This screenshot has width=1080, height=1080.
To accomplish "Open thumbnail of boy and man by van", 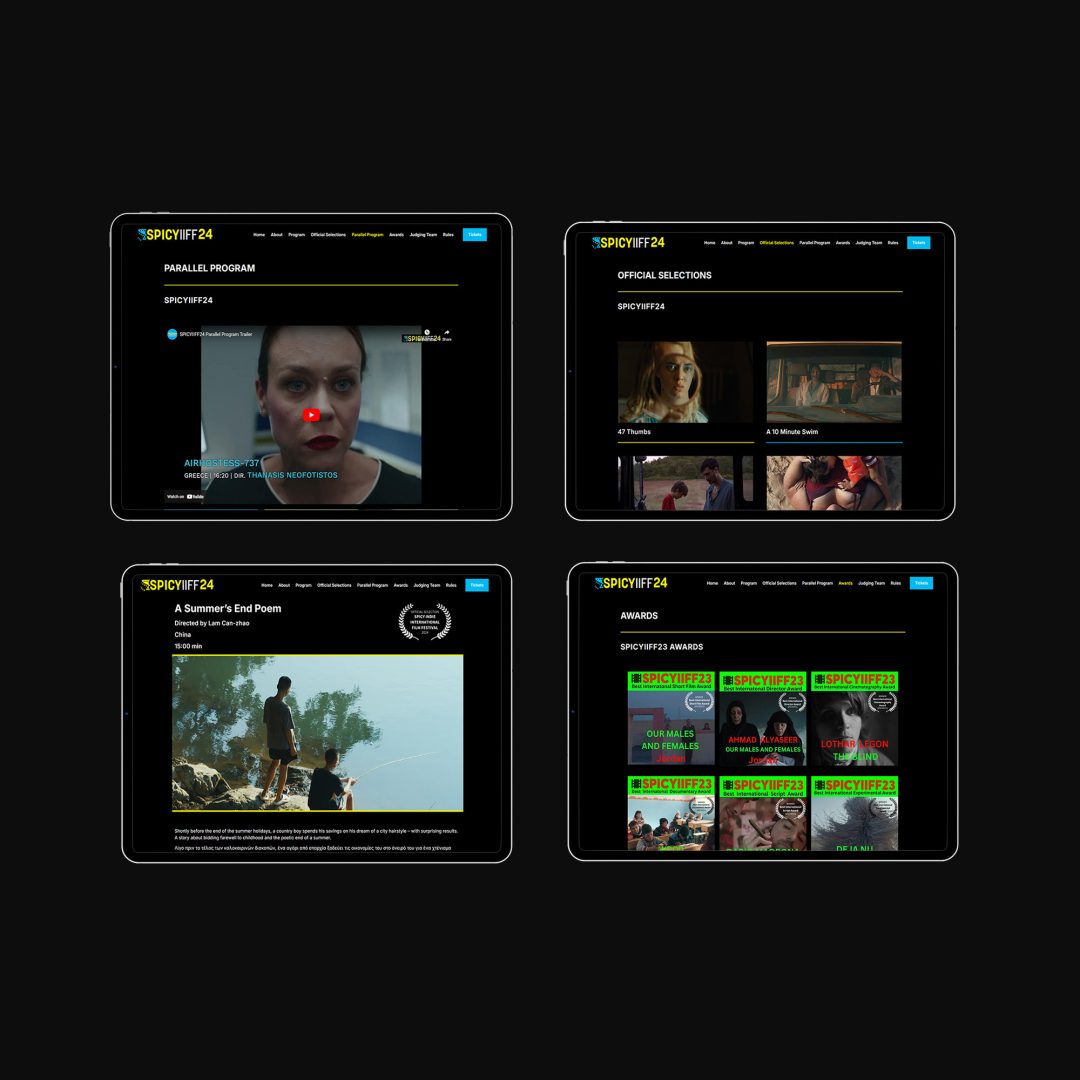I will 685,483.
